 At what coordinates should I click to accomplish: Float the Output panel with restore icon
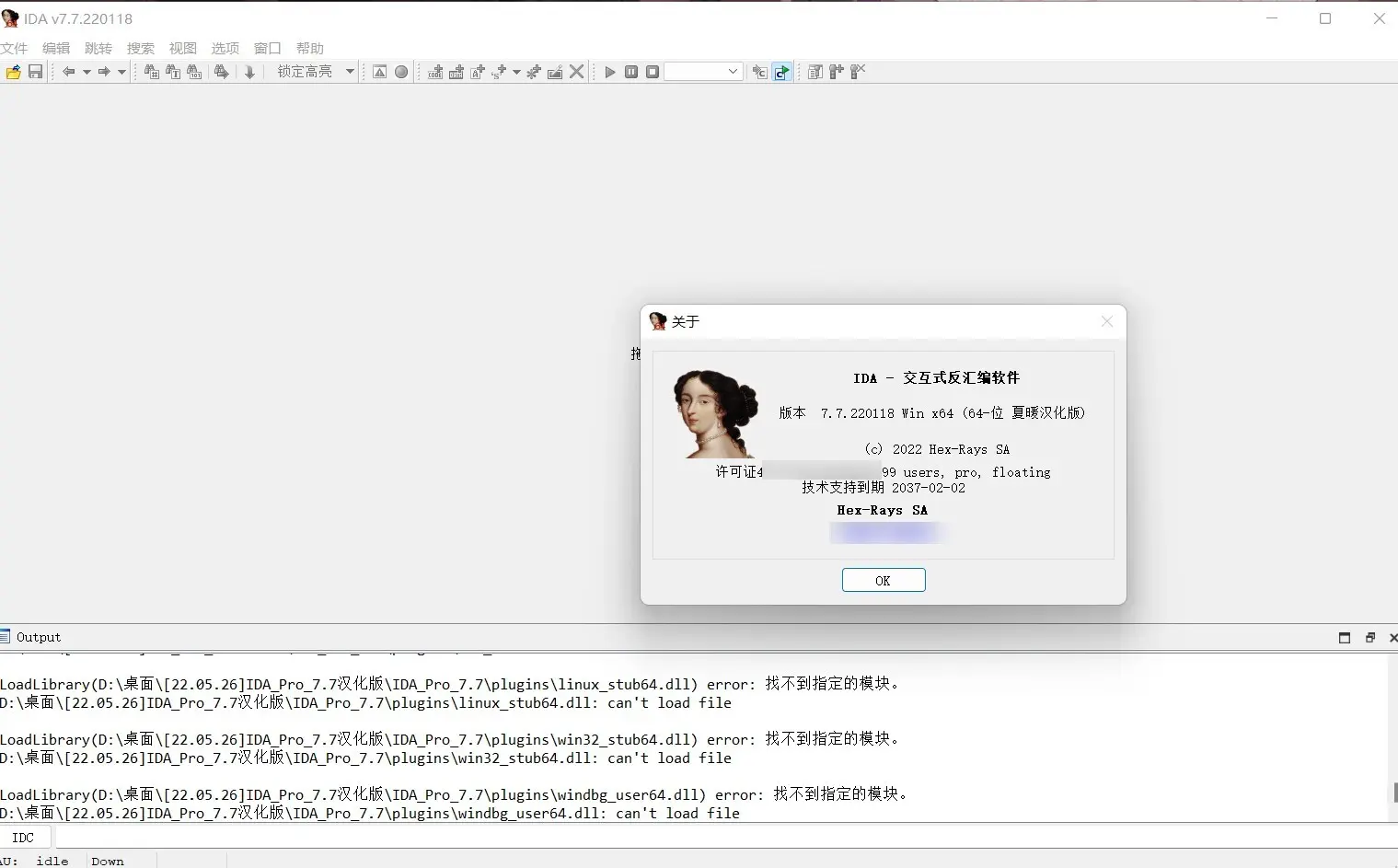[1370, 637]
